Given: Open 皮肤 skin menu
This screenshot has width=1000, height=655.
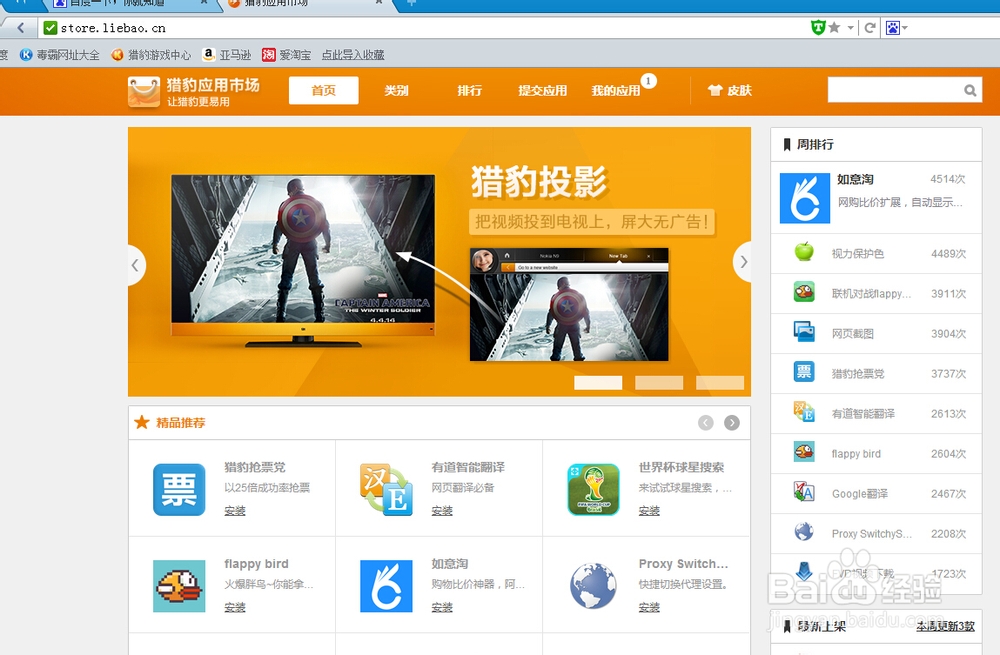Looking at the screenshot, I should 730,91.
